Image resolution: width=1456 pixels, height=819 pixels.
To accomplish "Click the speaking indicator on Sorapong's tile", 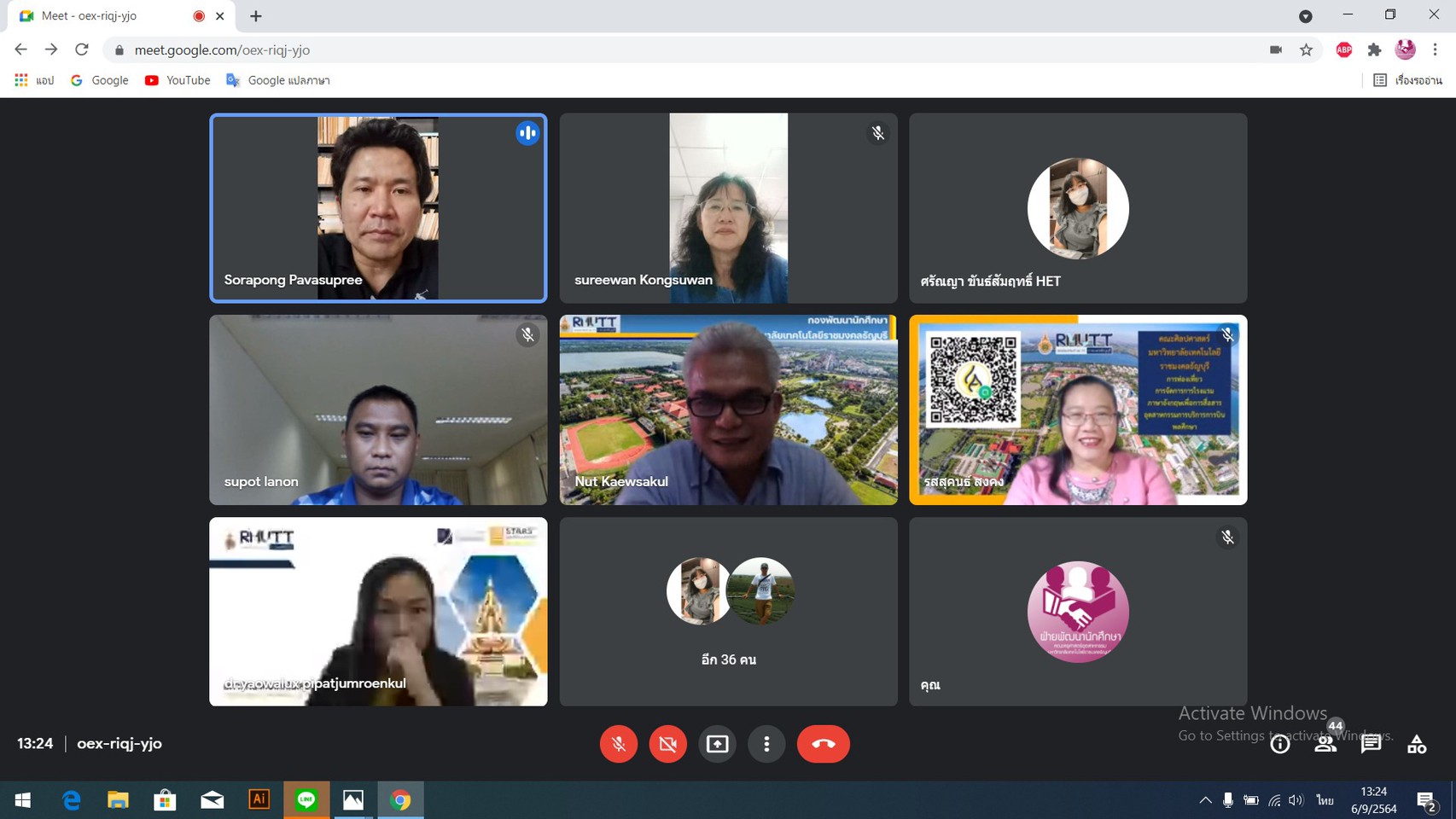I will click(527, 133).
